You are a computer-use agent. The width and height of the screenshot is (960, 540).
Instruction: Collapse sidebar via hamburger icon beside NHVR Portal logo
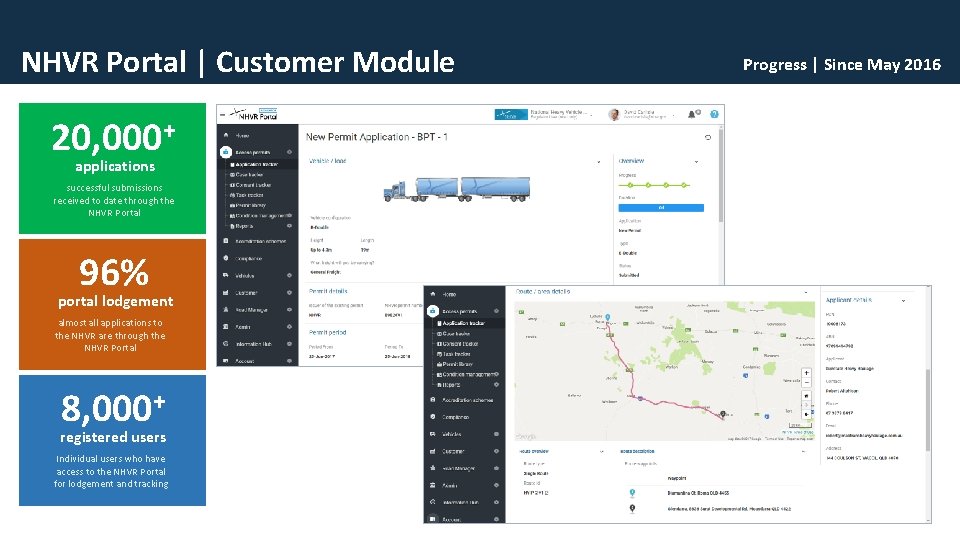click(222, 114)
